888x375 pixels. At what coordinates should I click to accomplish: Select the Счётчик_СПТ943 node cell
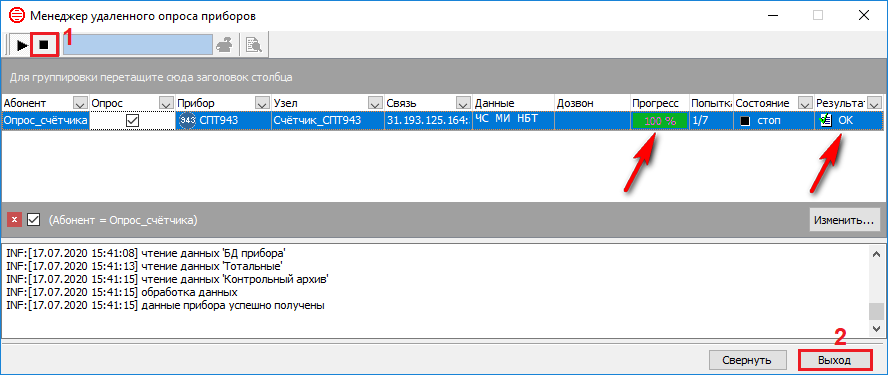point(327,121)
